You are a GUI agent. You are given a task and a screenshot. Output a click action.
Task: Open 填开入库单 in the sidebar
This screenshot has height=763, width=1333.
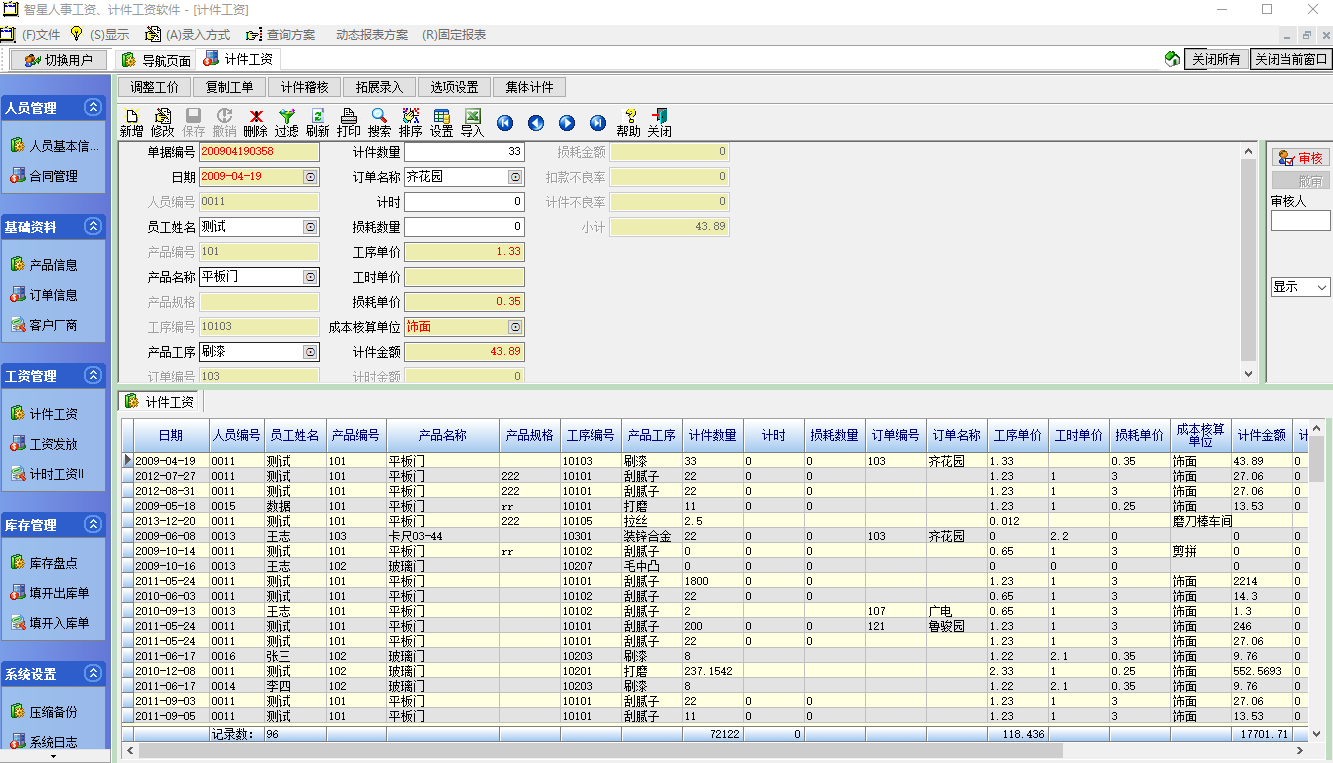[x=50, y=623]
